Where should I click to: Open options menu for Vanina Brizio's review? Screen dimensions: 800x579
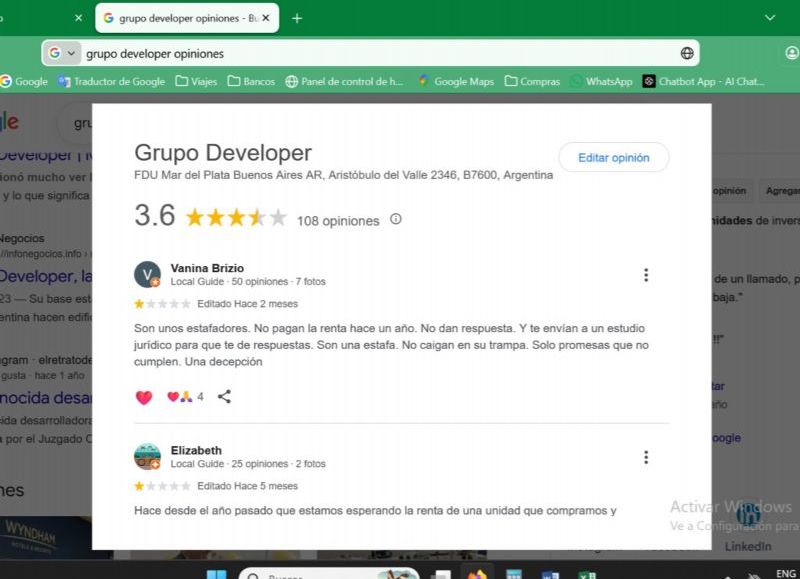click(646, 275)
